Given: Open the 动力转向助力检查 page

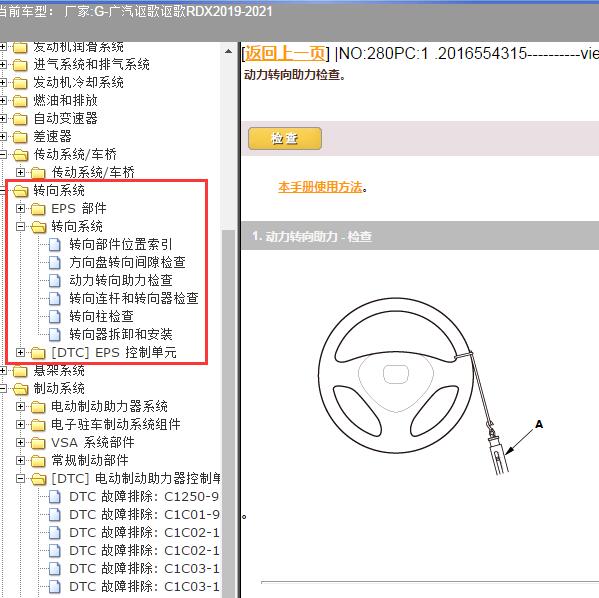Looking at the screenshot, I should [121, 280].
